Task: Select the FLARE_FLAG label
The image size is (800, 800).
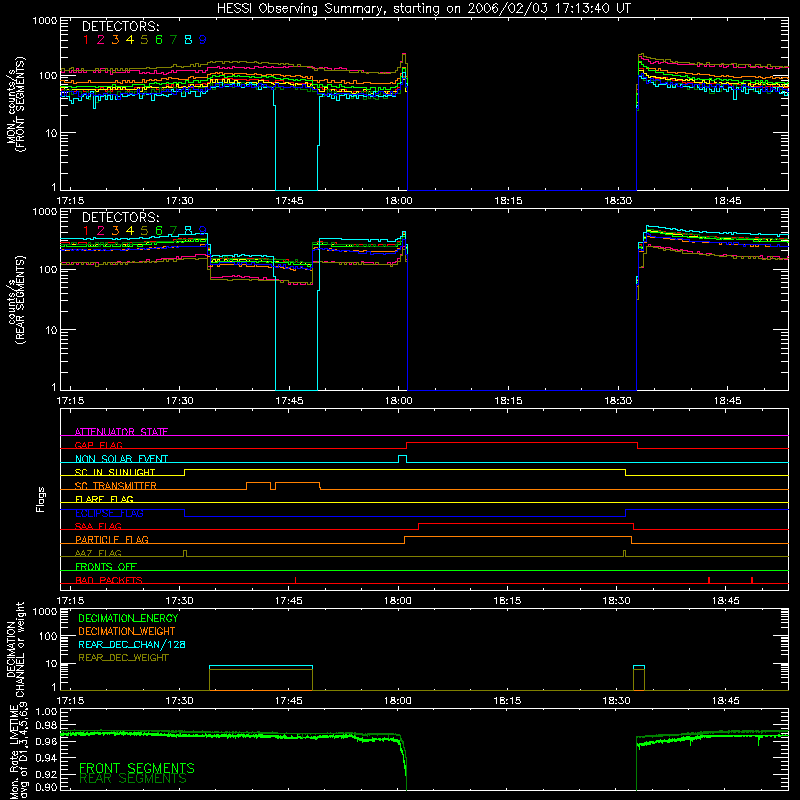Action: point(104,499)
